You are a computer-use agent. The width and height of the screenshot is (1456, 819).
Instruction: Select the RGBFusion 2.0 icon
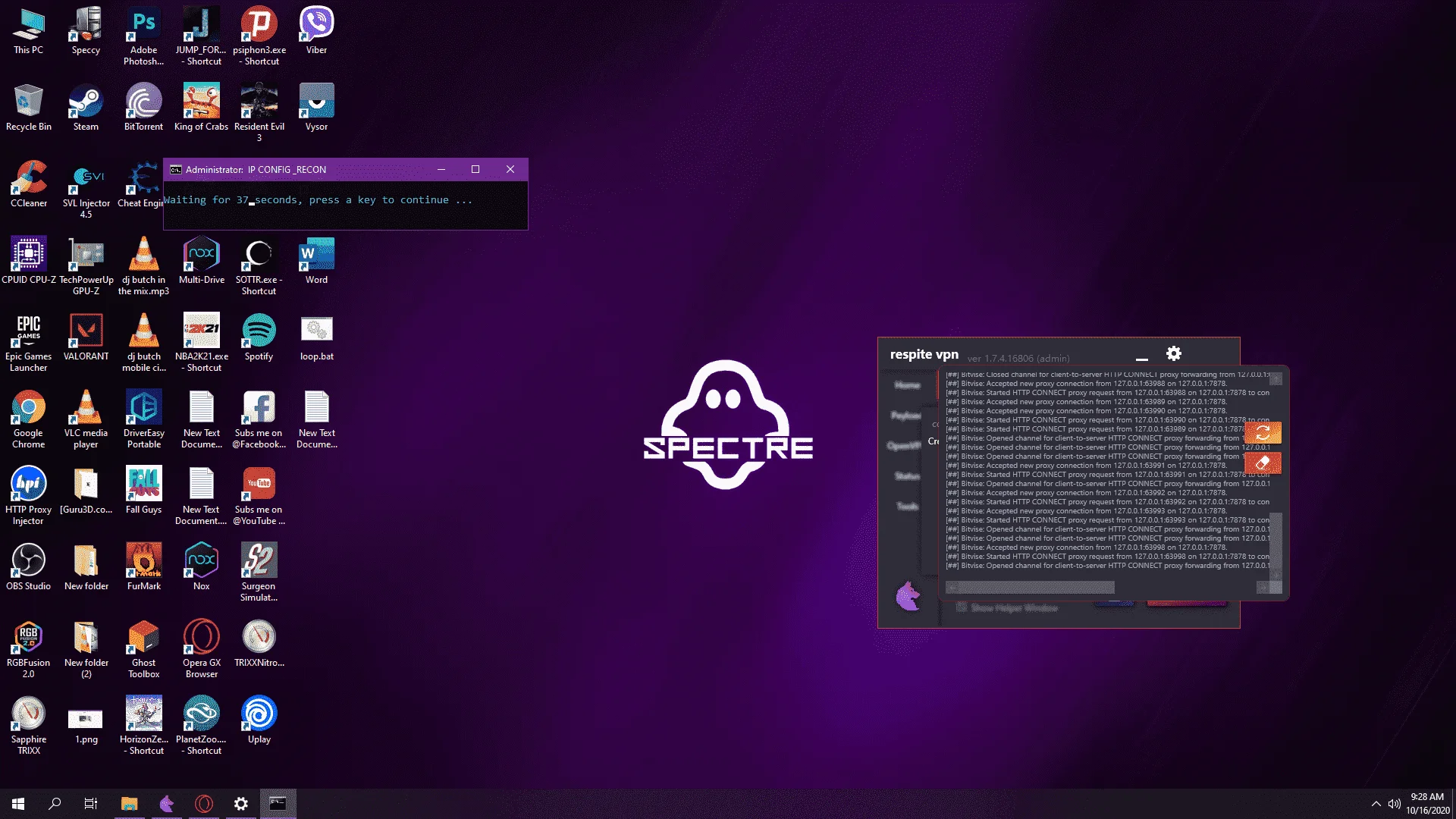pos(28,650)
